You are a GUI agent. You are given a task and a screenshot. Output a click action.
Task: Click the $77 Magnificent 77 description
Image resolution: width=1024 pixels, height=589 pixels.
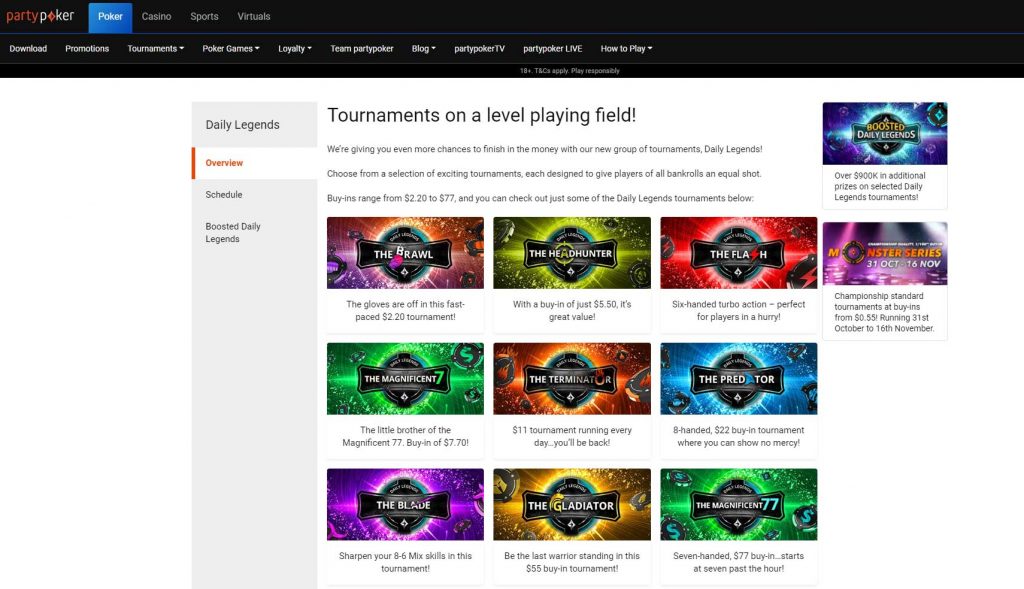pyautogui.click(x=739, y=562)
